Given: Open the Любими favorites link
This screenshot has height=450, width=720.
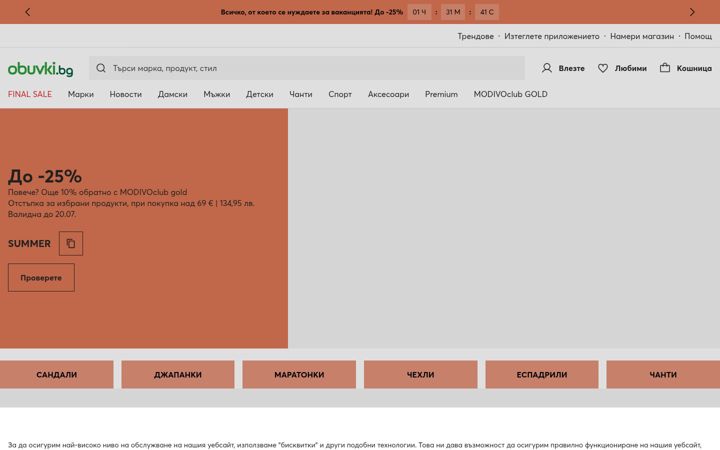Looking at the screenshot, I should (x=630, y=68).
